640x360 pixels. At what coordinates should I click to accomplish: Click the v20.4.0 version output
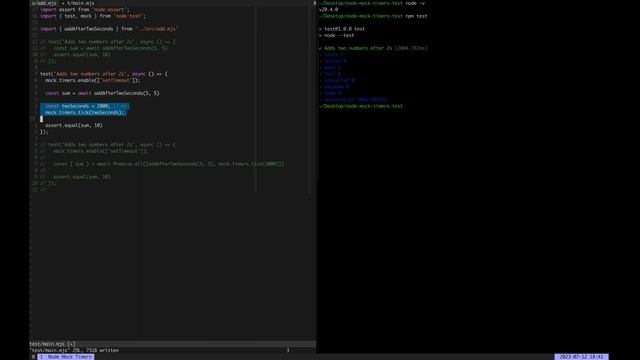coord(329,9)
